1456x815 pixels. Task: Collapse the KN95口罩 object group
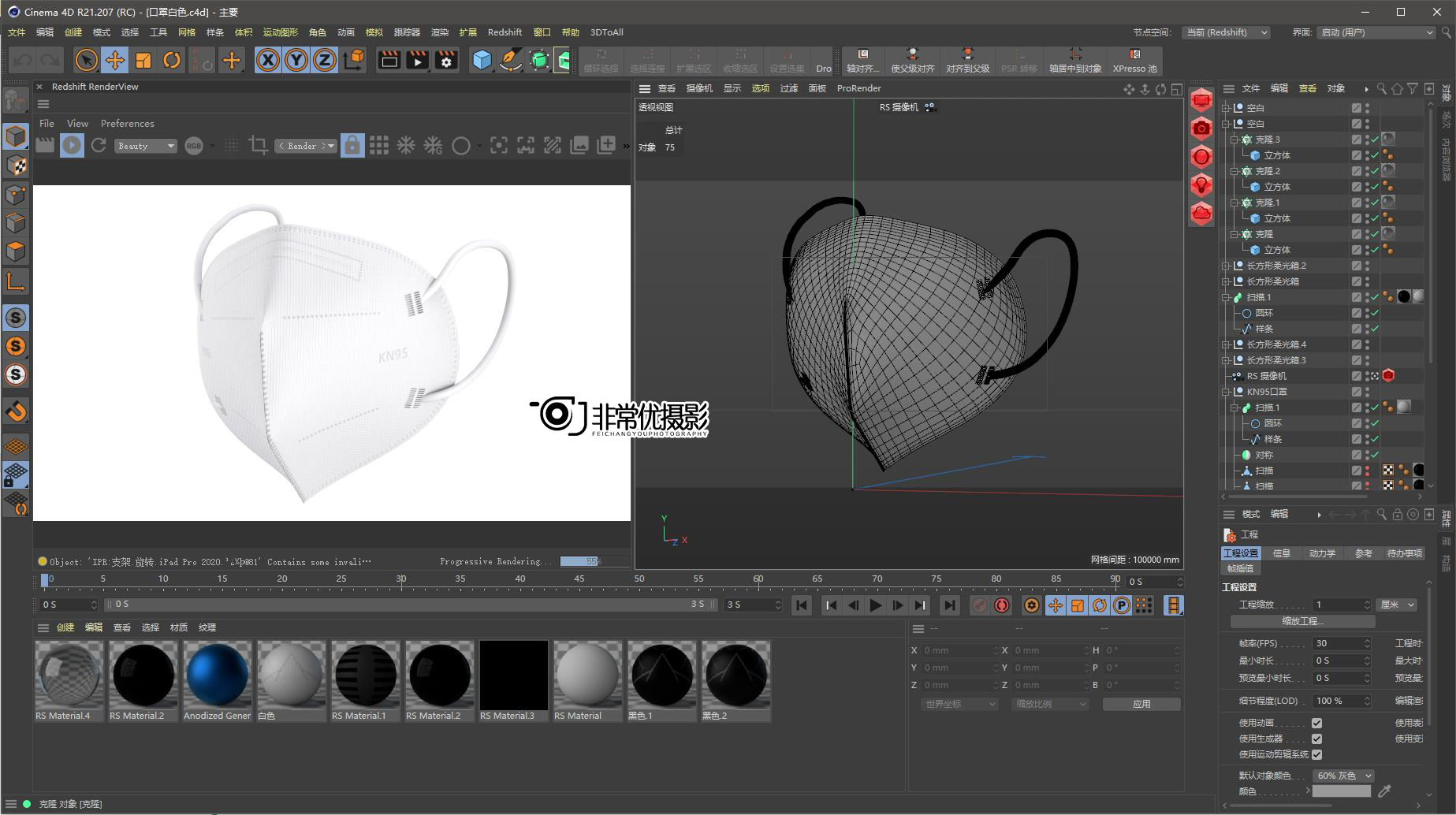(x=1226, y=392)
